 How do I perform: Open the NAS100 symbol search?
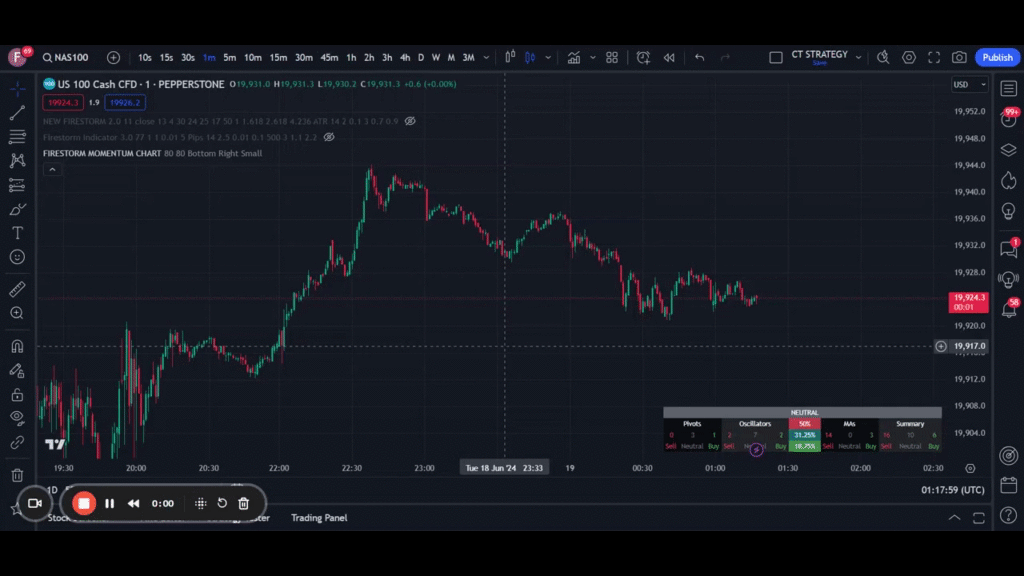tap(65, 57)
